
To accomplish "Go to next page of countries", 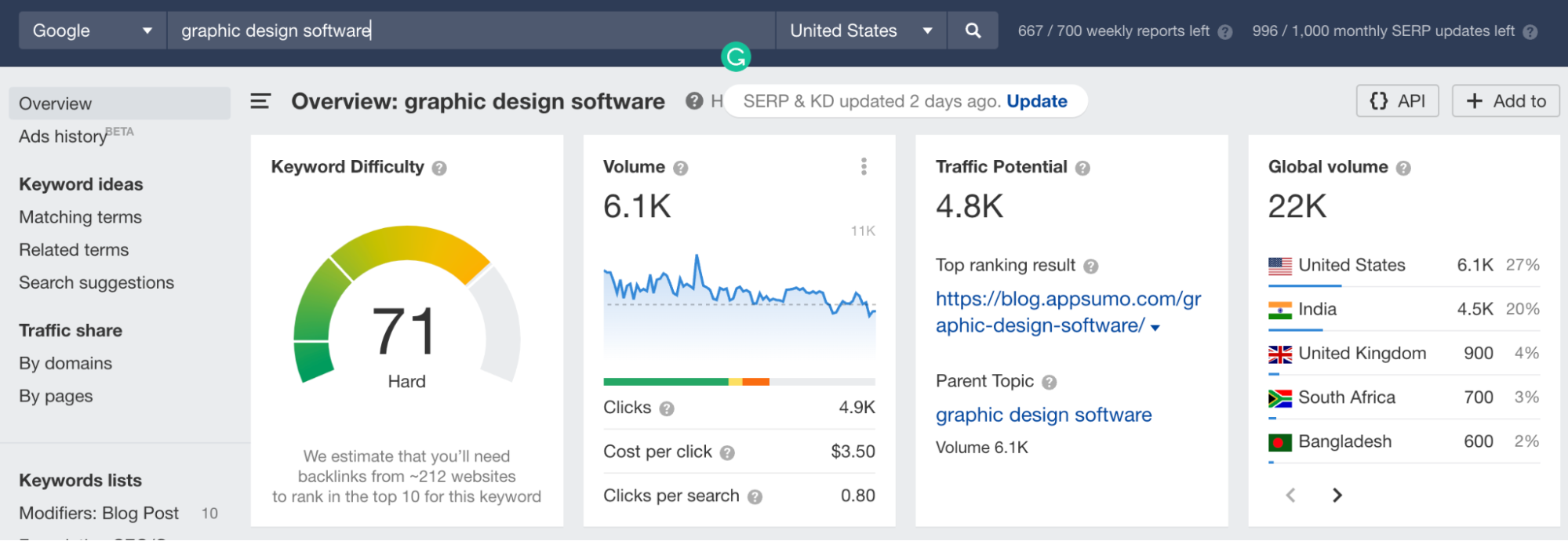I will coord(1337,495).
